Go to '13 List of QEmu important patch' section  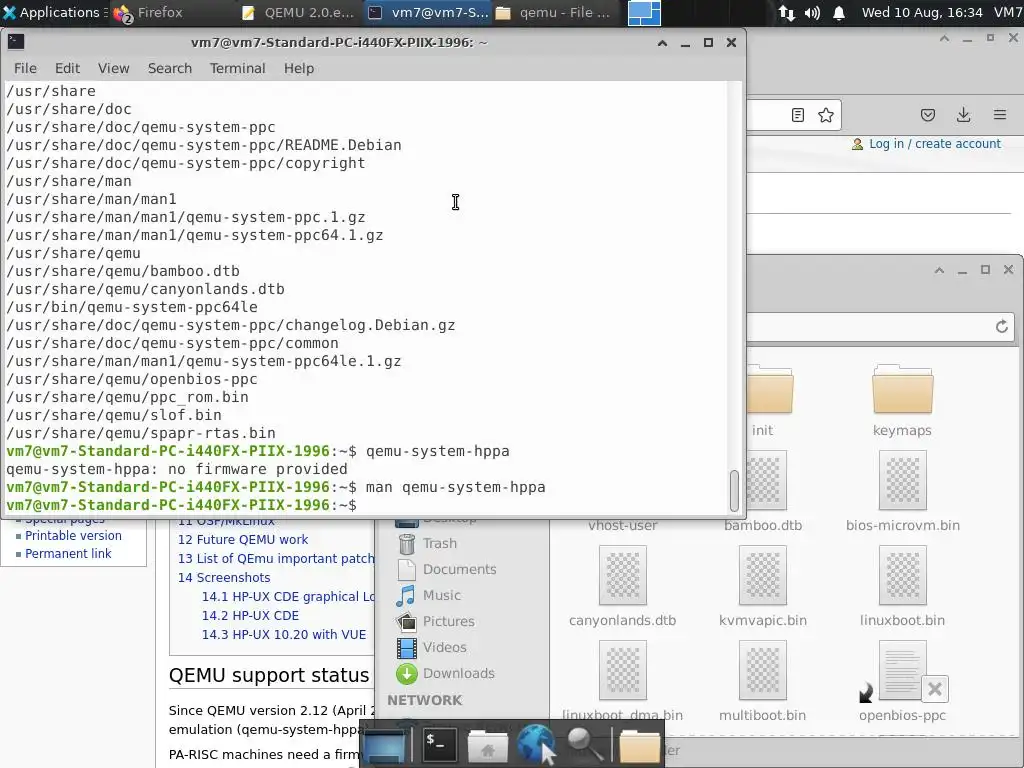tap(276, 558)
